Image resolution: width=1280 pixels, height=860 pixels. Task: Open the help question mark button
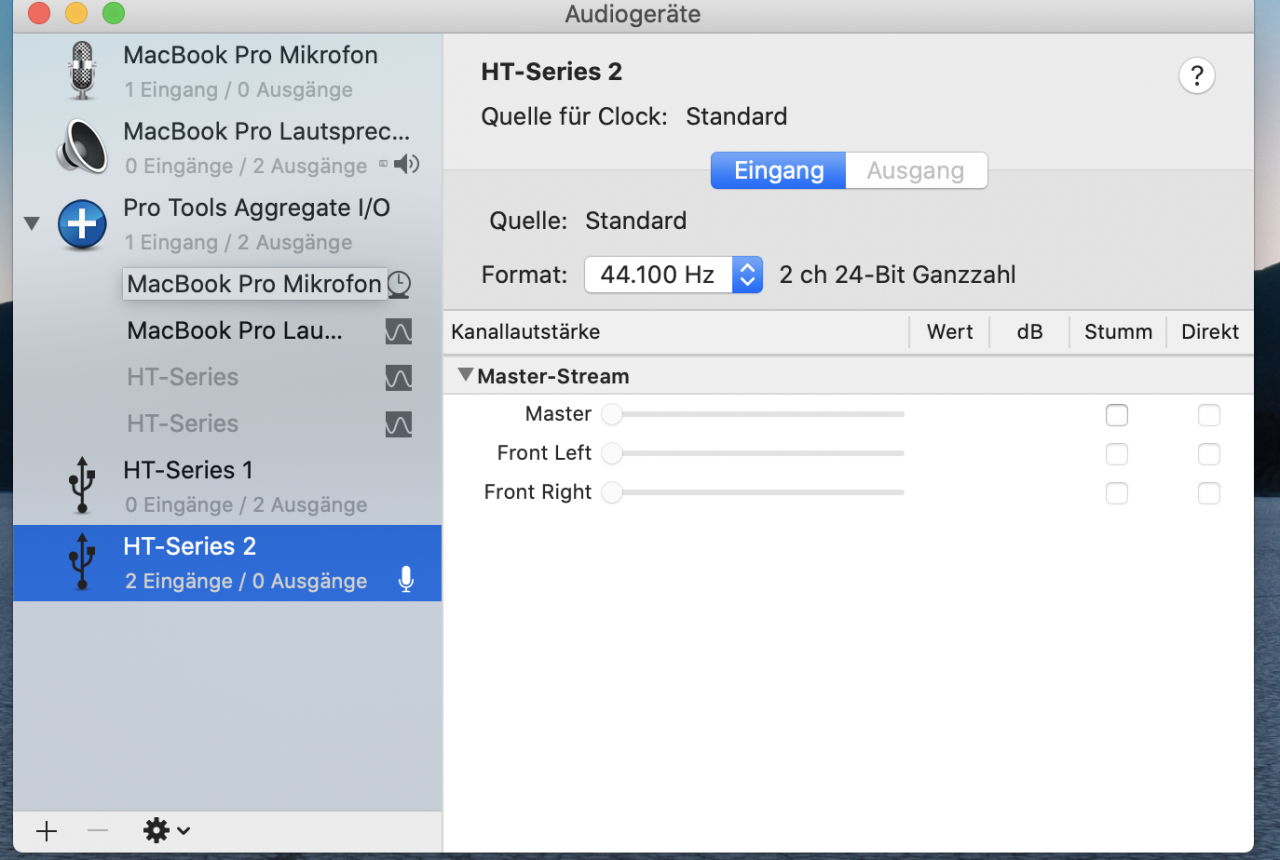pyautogui.click(x=1197, y=76)
